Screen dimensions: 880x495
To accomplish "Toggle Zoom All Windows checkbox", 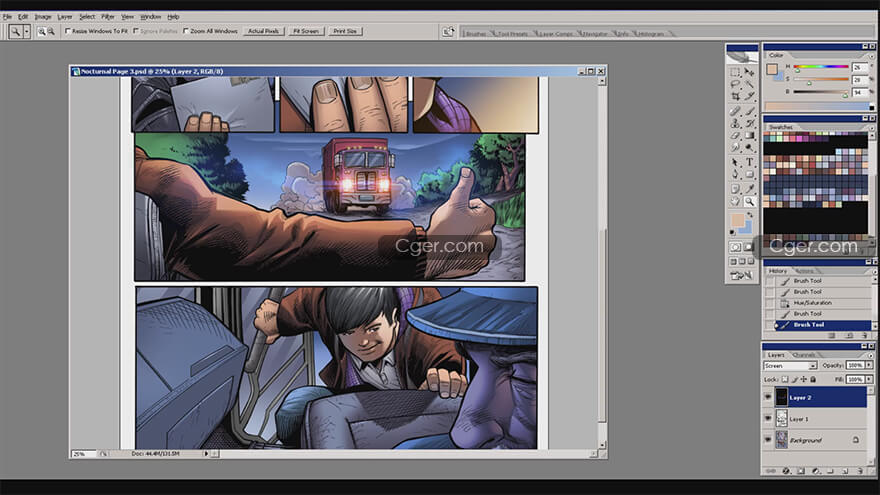I will (x=186, y=31).
